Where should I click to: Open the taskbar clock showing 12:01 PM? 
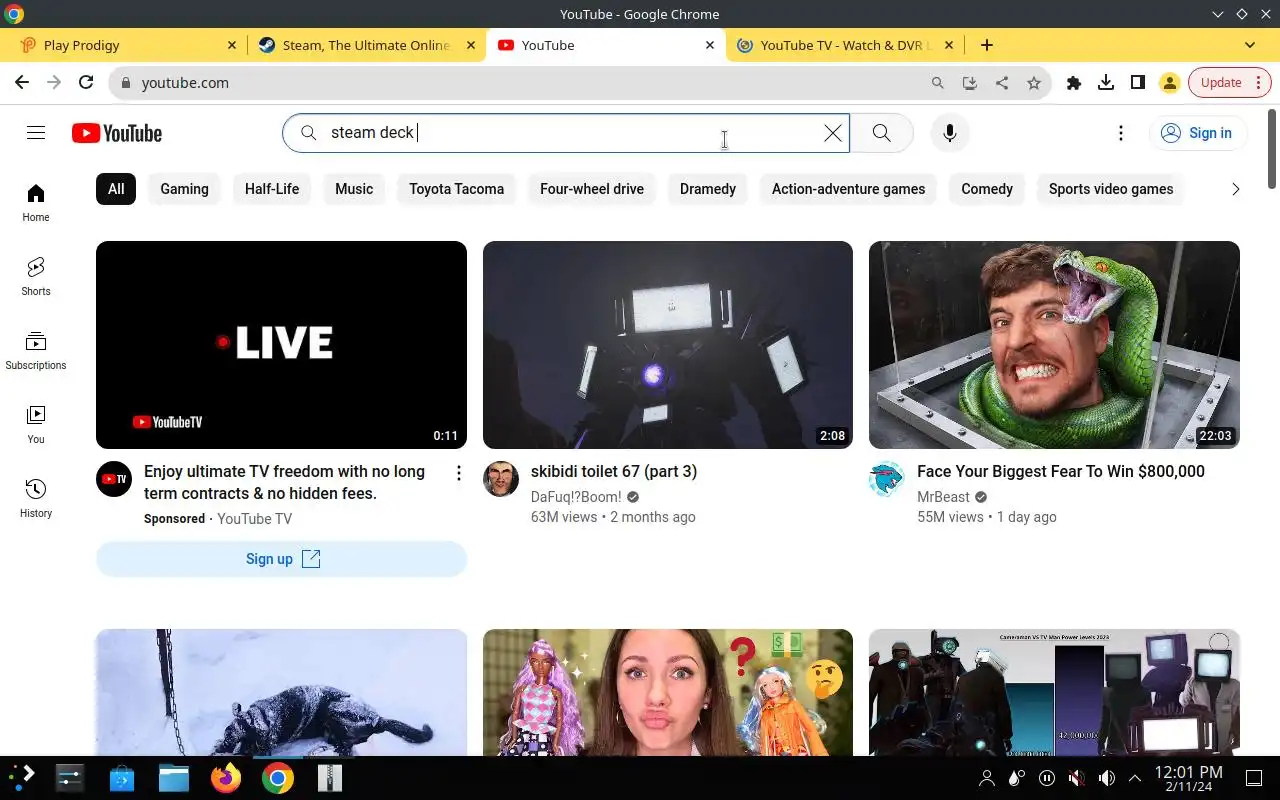(1188, 778)
